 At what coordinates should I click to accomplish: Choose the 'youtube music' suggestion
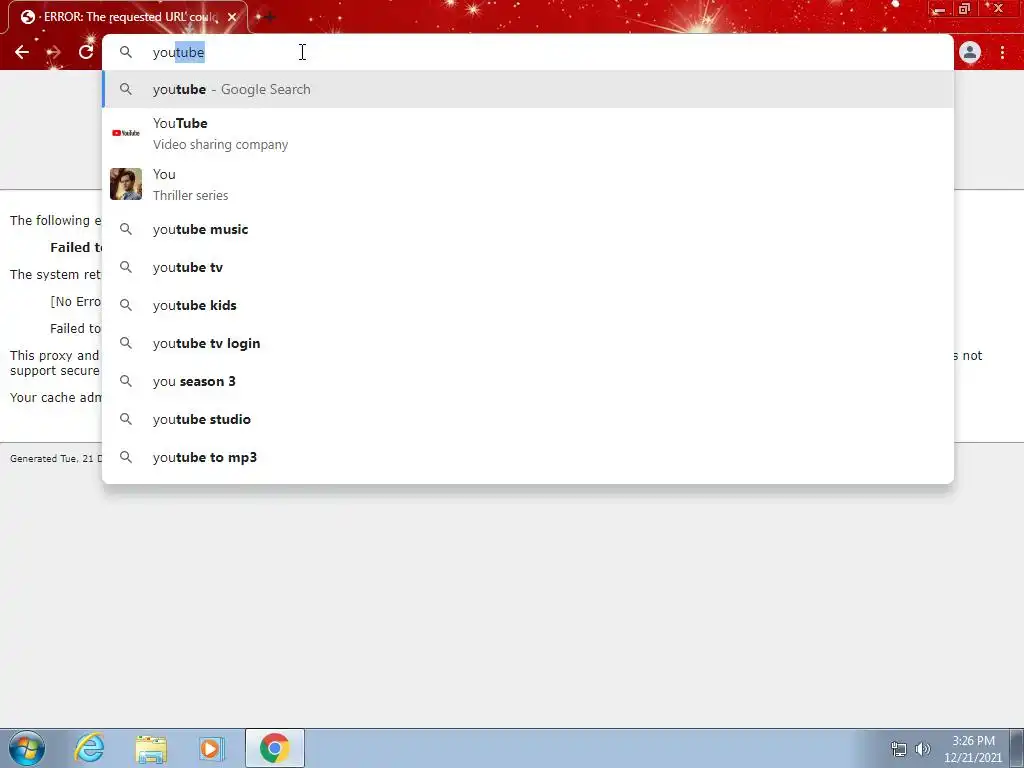(x=528, y=229)
